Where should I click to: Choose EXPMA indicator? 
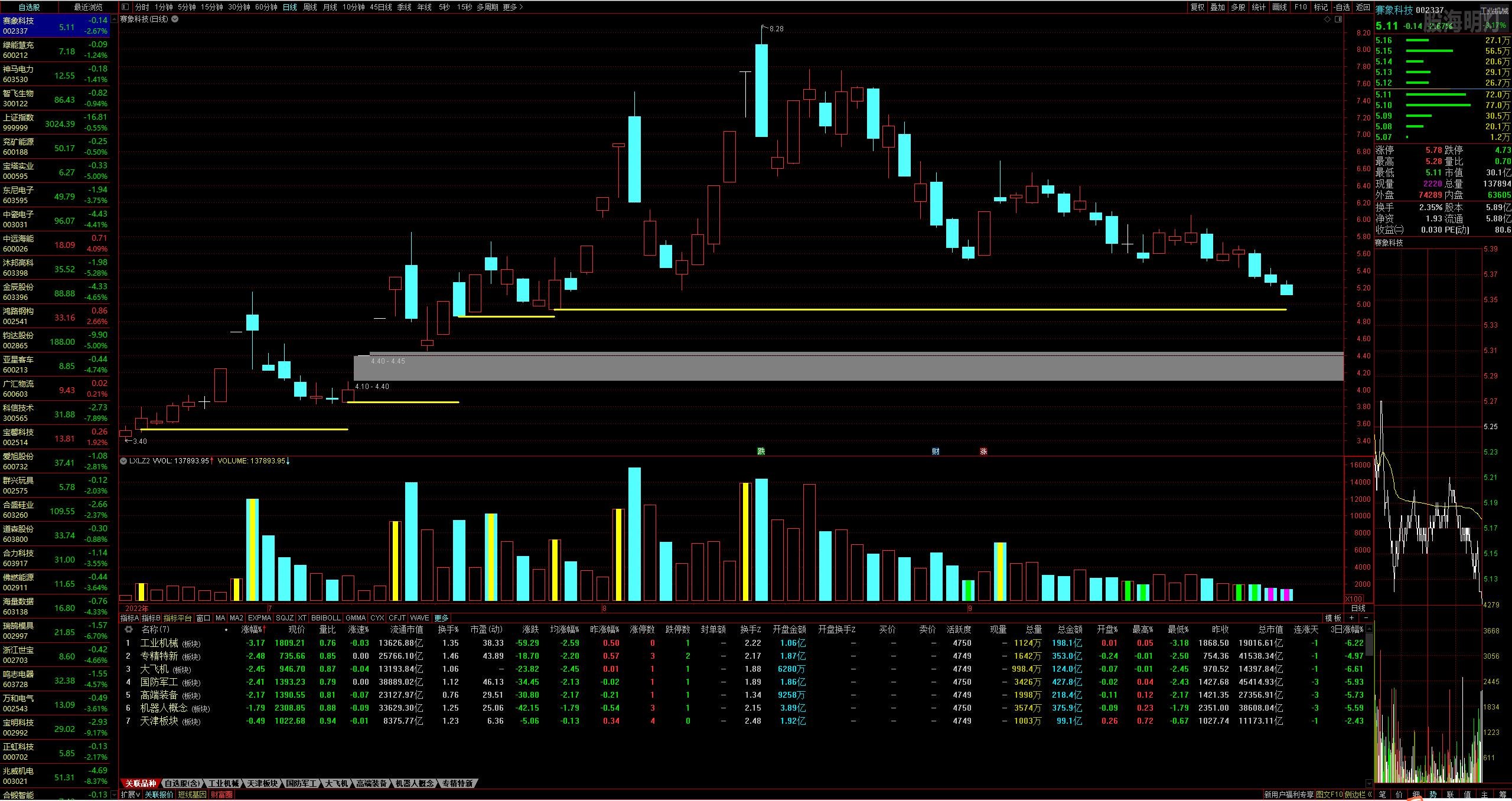point(259,618)
